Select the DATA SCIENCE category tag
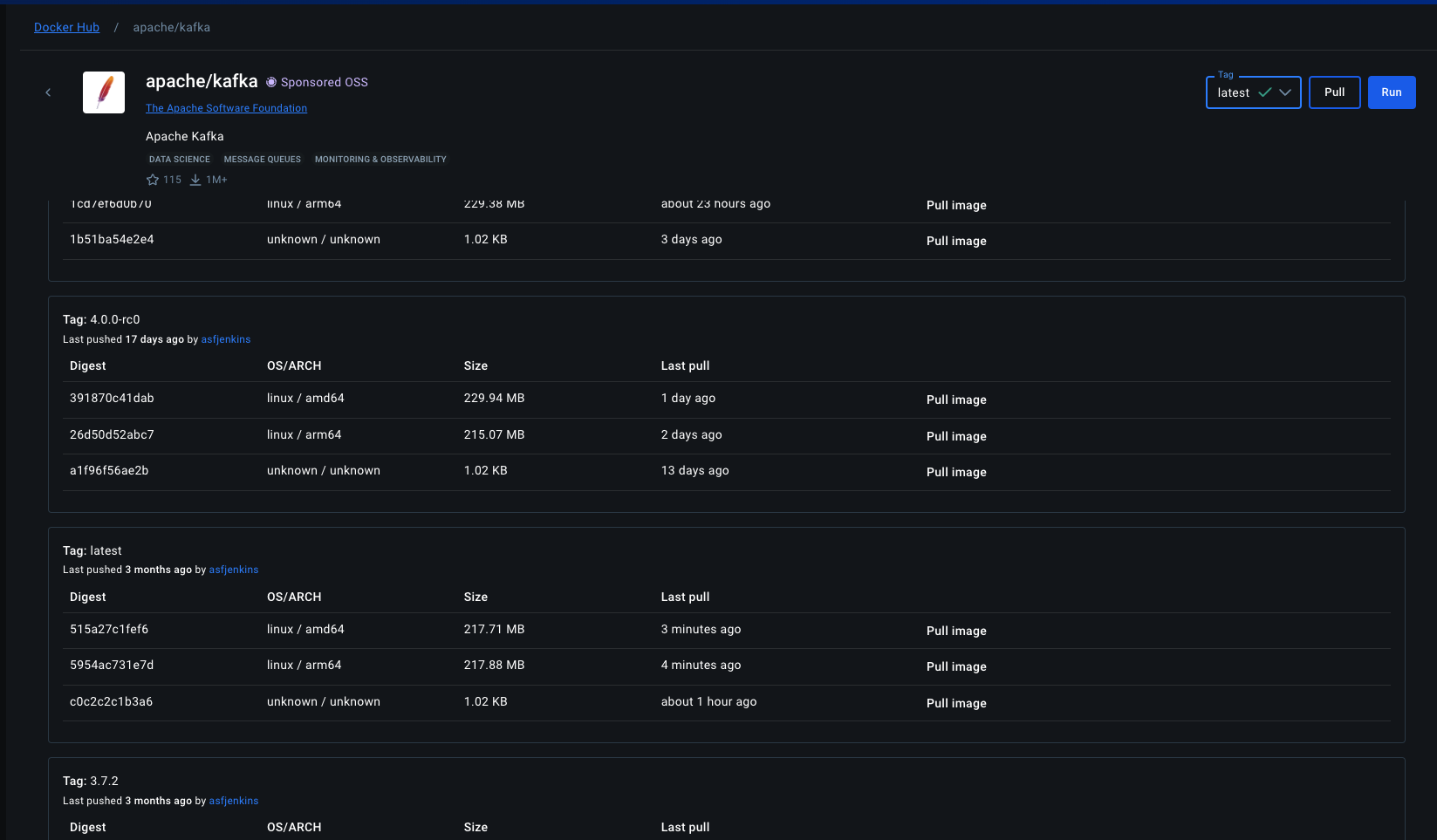1437x840 pixels. point(180,160)
